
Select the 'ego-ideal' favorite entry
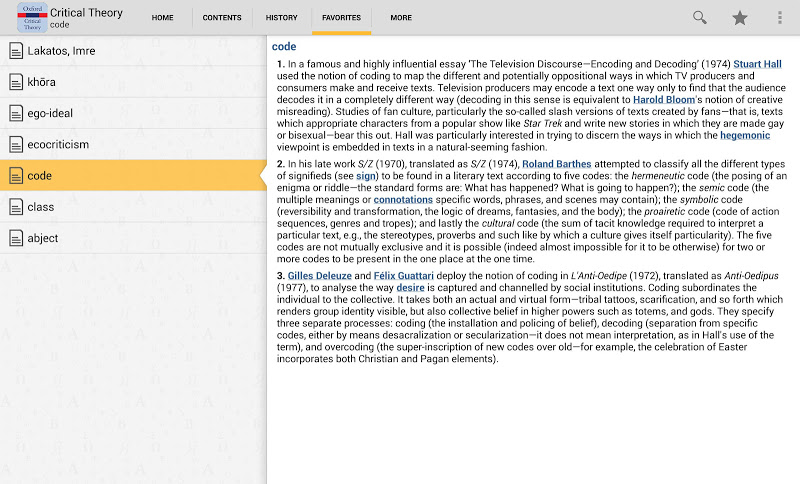coord(133,113)
